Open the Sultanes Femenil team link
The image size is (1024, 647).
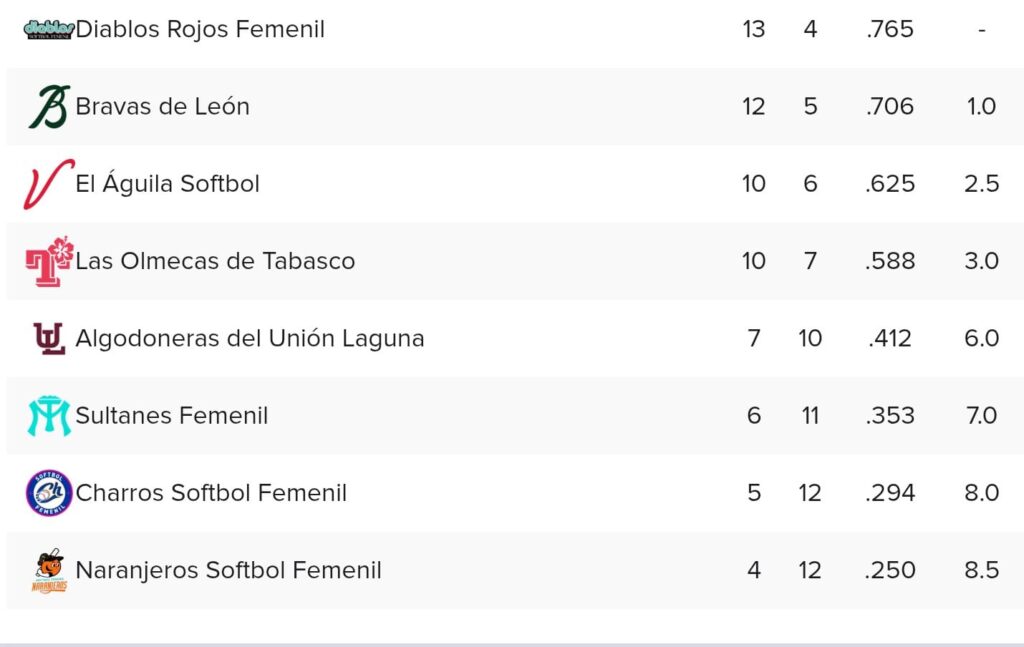click(x=172, y=416)
